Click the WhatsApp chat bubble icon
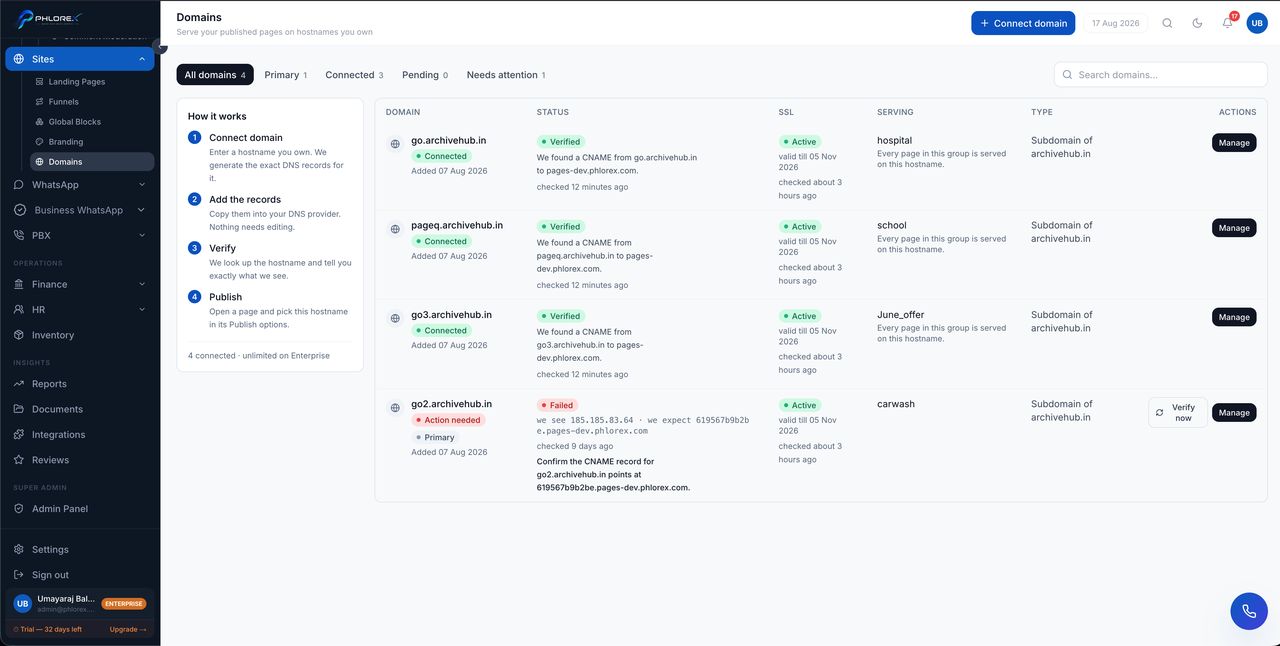Viewport: 1280px width, 646px height. tap(19, 185)
